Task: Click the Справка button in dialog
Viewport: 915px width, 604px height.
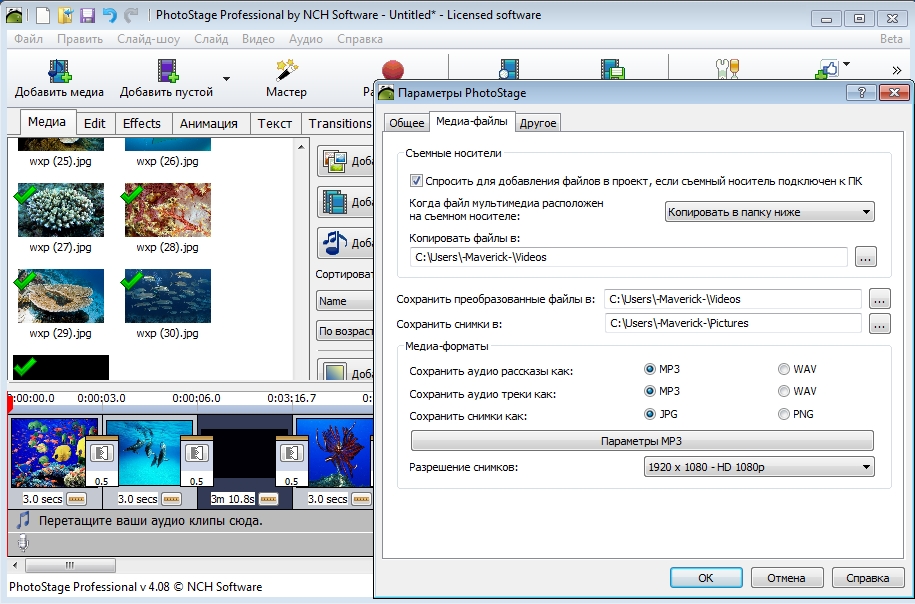Action: point(868,578)
